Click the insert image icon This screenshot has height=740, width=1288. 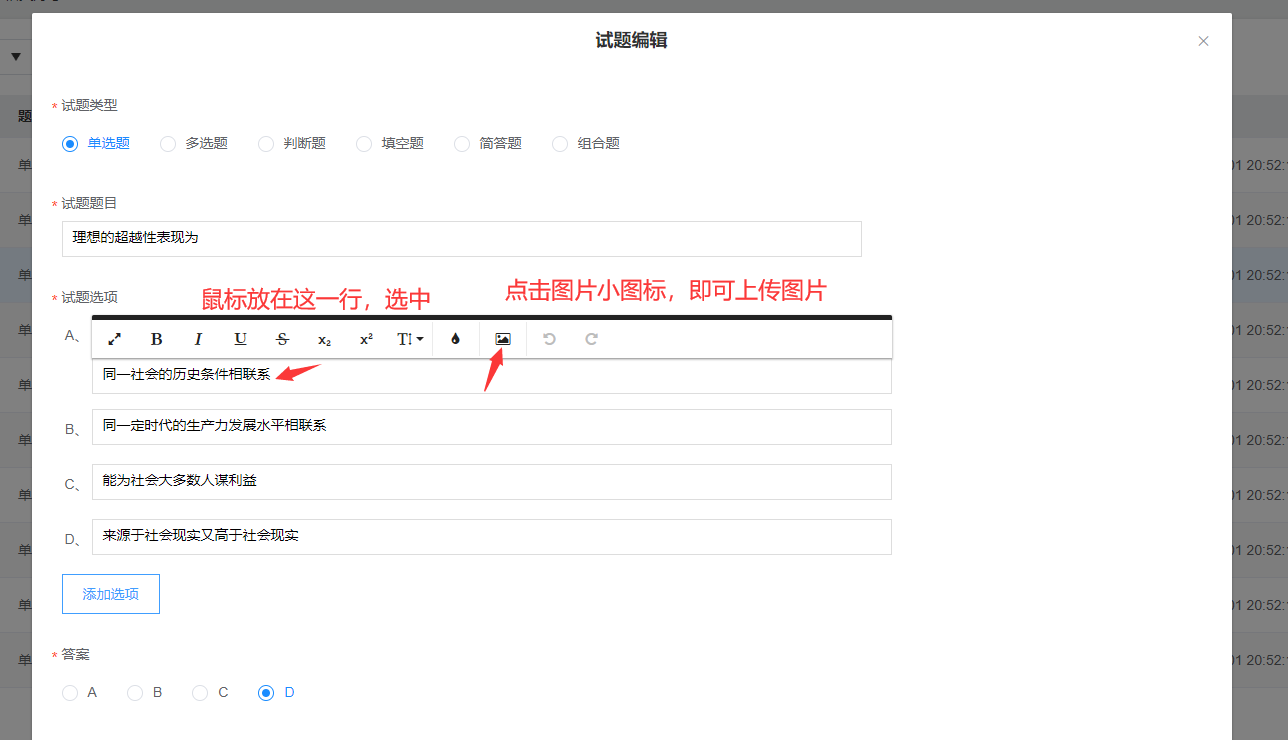pyautogui.click(x=503, y=339)
